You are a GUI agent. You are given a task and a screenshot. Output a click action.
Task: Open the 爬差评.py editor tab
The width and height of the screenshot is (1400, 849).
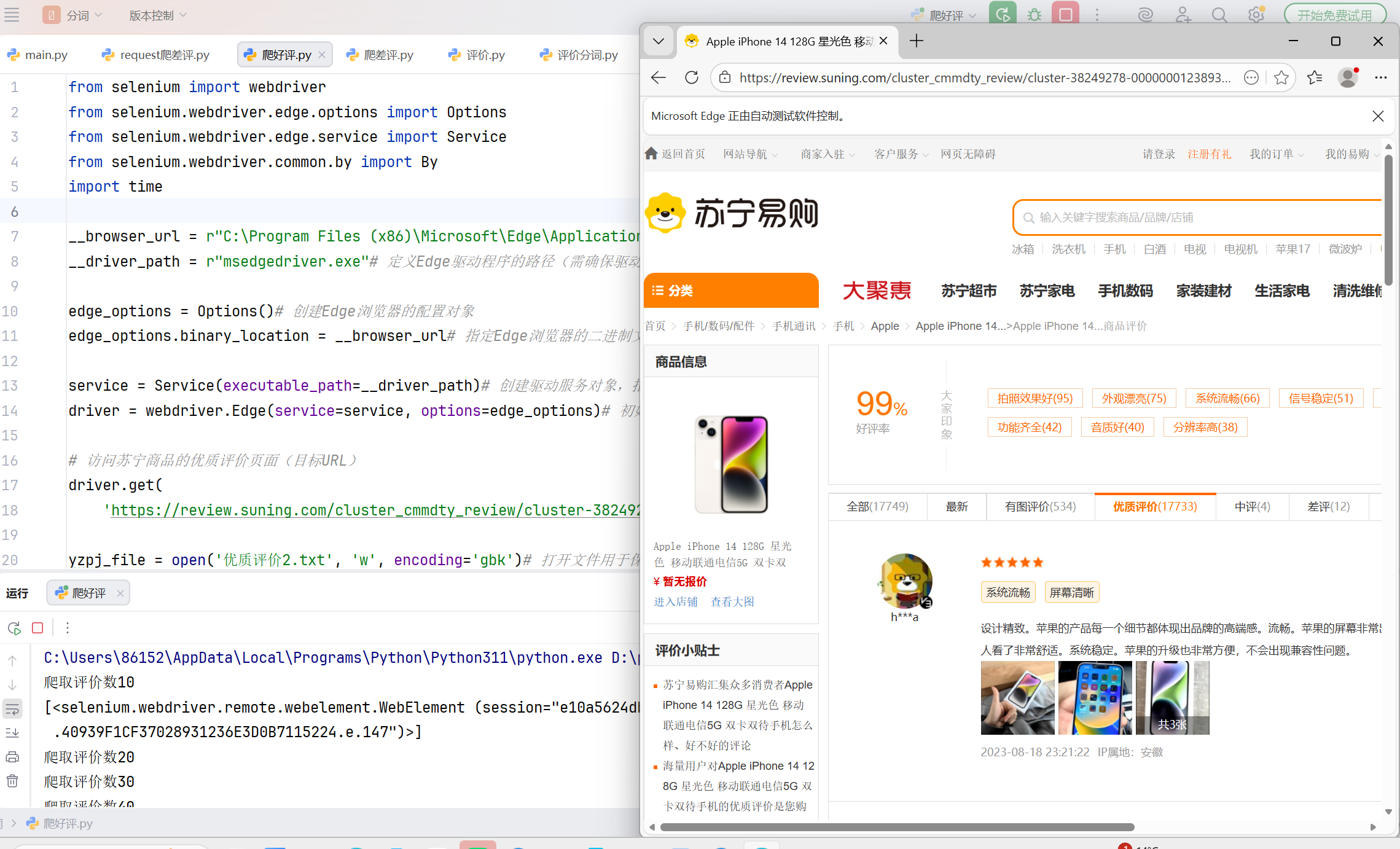[380, 55]
